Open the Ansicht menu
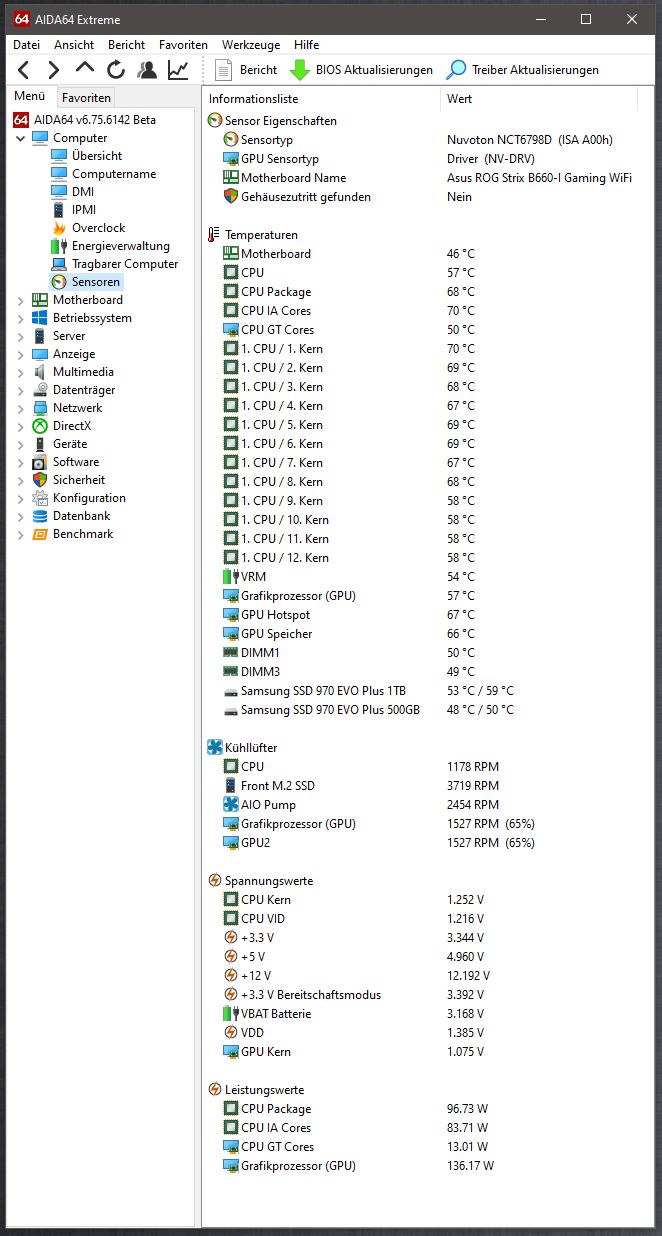The image size is (662, 1236). tap(74, 45)
